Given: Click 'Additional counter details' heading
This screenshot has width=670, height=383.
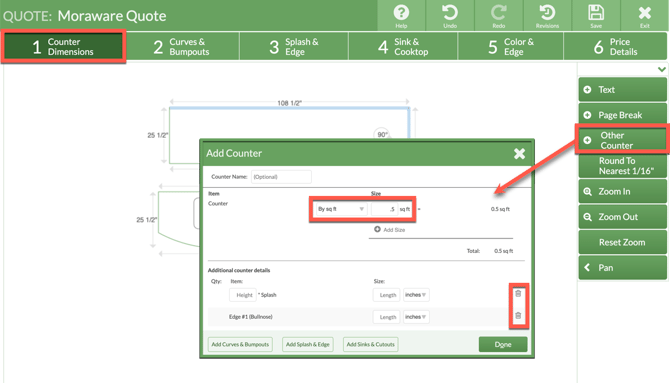Looking at the screenshot, I should point(239,270).
